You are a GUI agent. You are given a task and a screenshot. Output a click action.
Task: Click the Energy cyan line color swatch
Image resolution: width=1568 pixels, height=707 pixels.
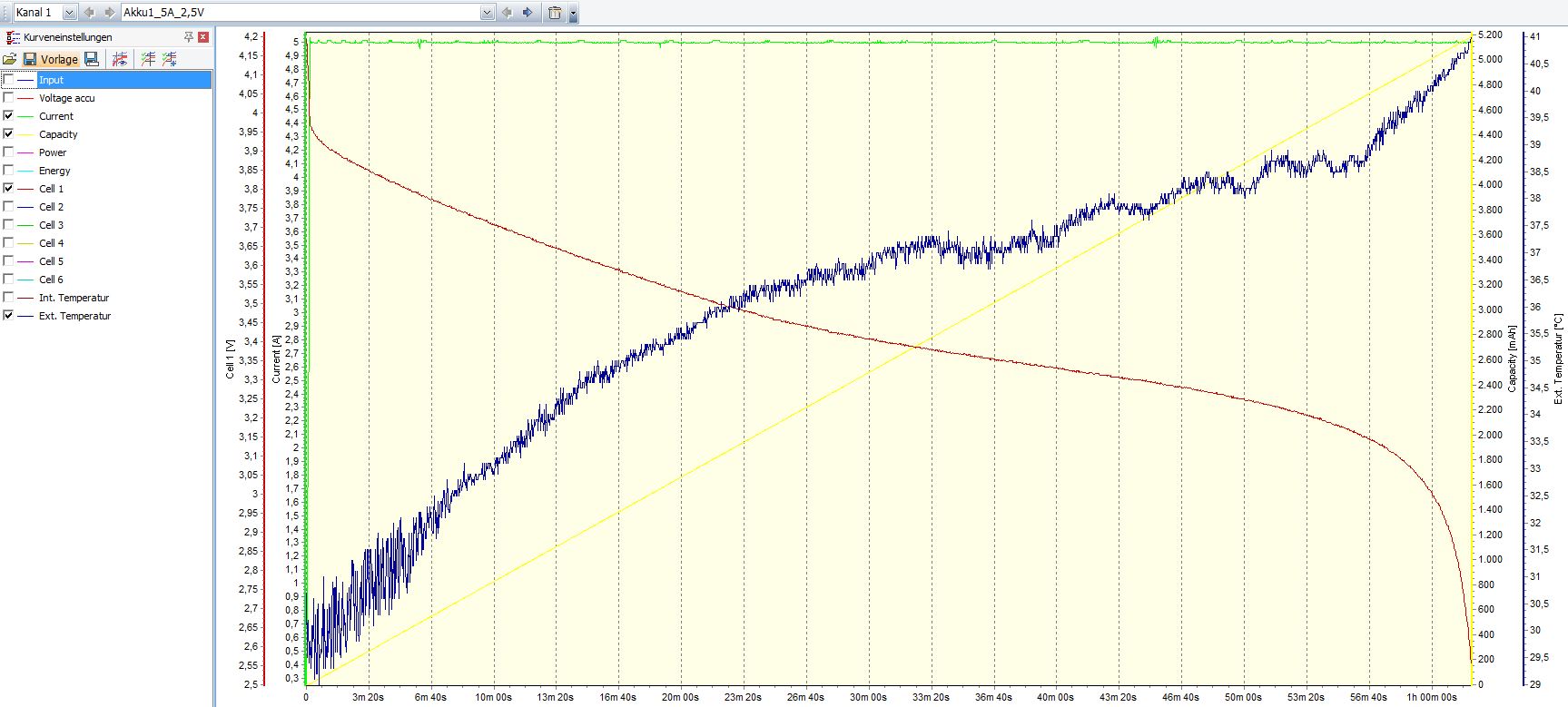(25, 171)
